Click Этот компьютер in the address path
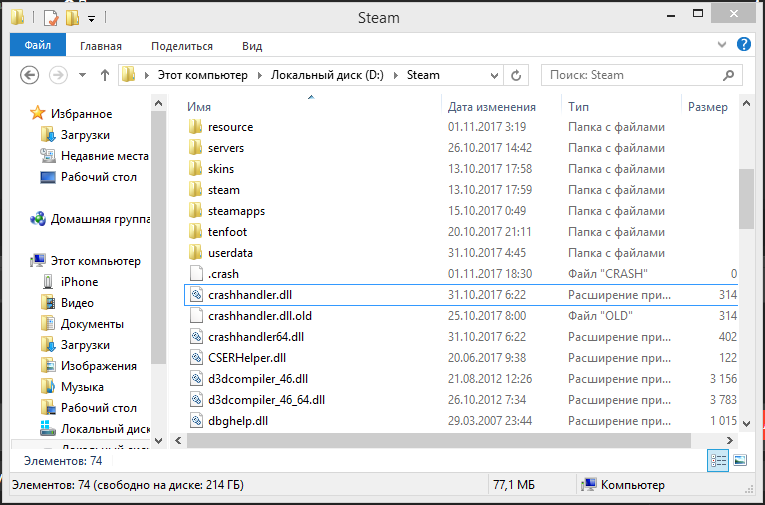 point(202,75)
